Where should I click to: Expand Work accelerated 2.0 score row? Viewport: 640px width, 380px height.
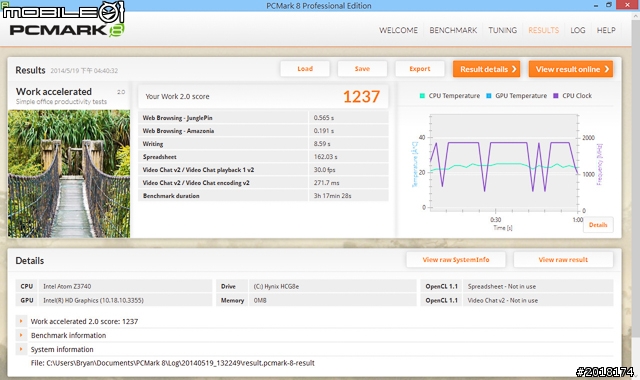(x=21, y=321)
